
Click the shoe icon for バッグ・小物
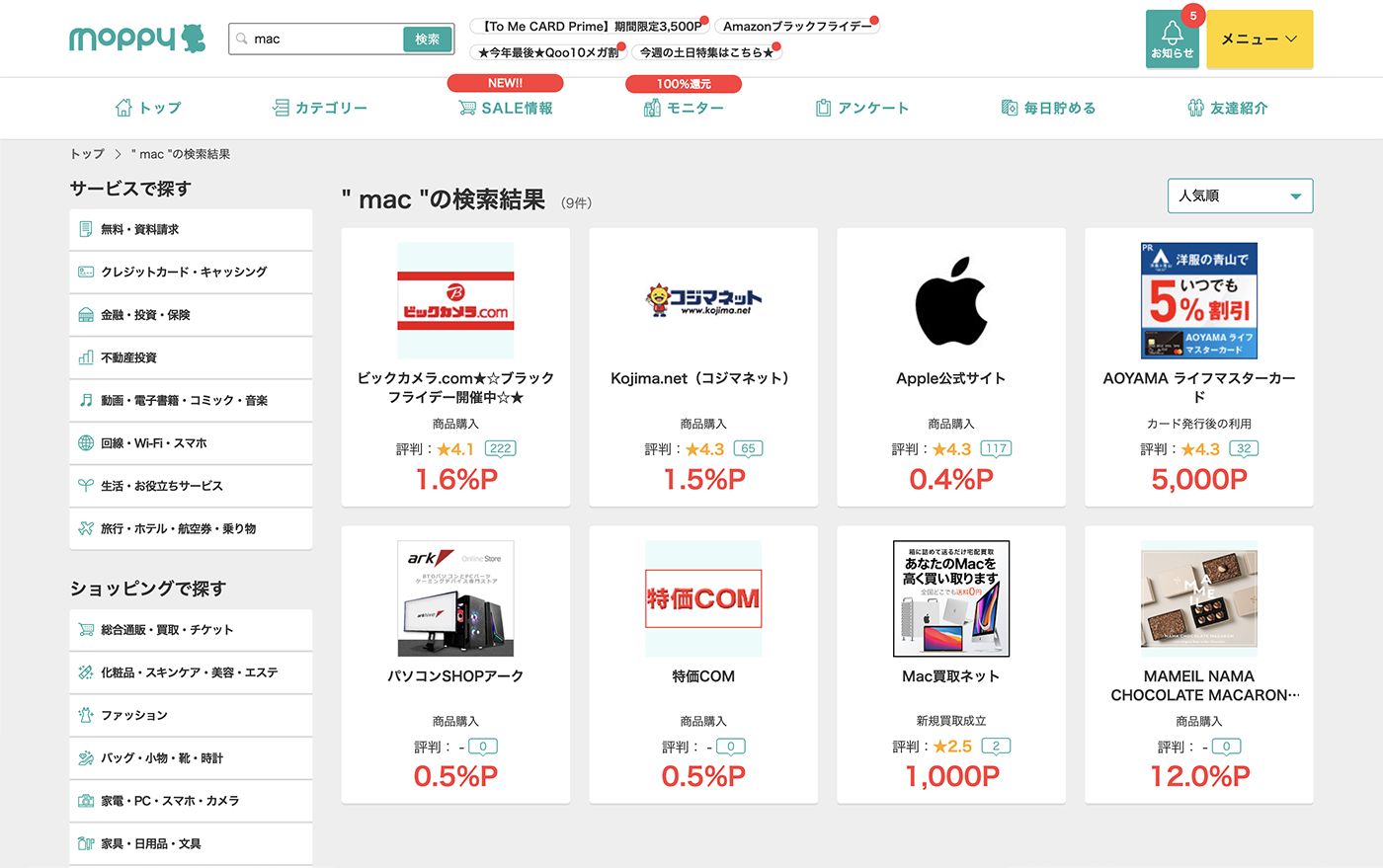point(86,758)
